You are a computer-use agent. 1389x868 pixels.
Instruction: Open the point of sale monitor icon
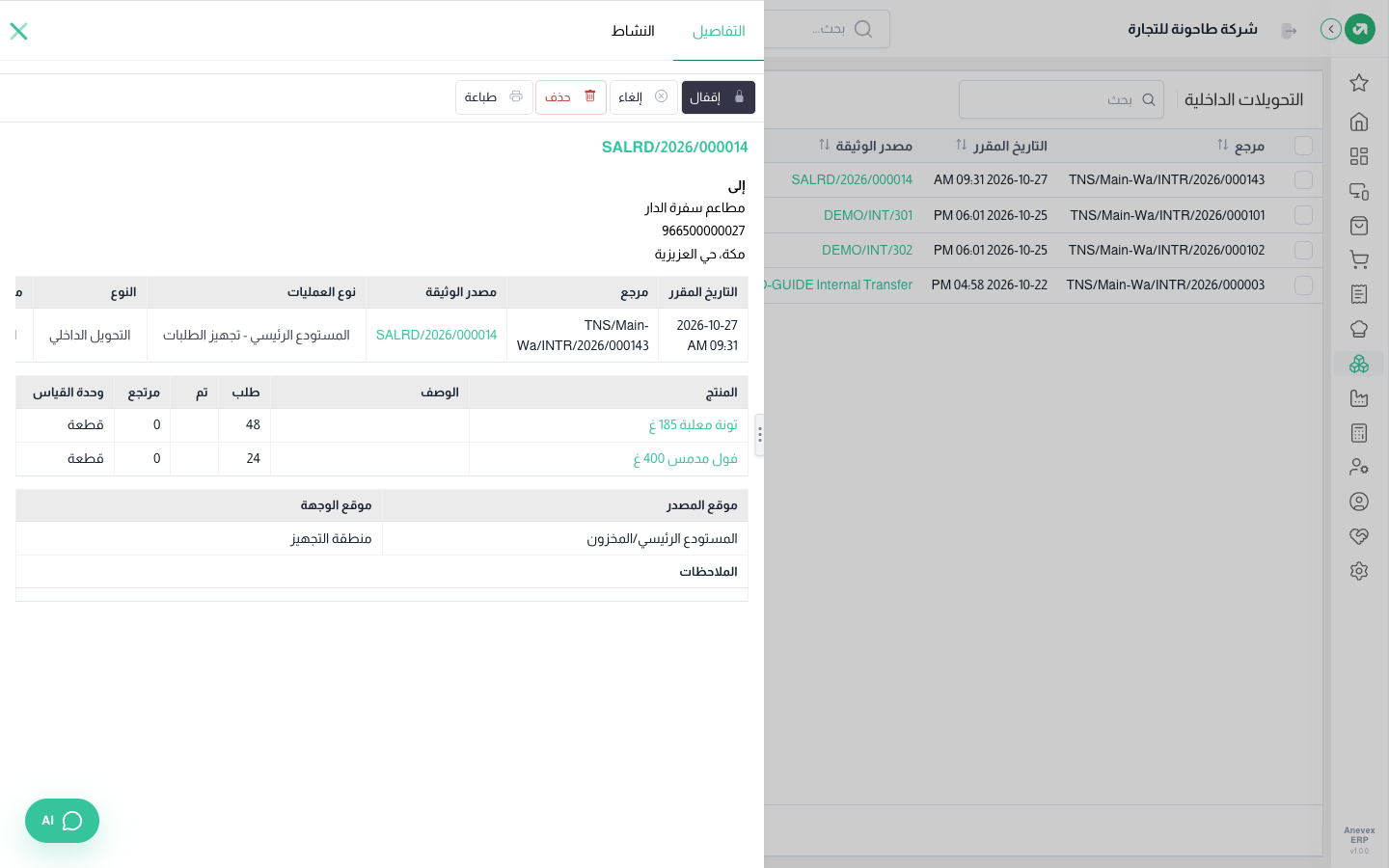click(x=1359, y=191)
